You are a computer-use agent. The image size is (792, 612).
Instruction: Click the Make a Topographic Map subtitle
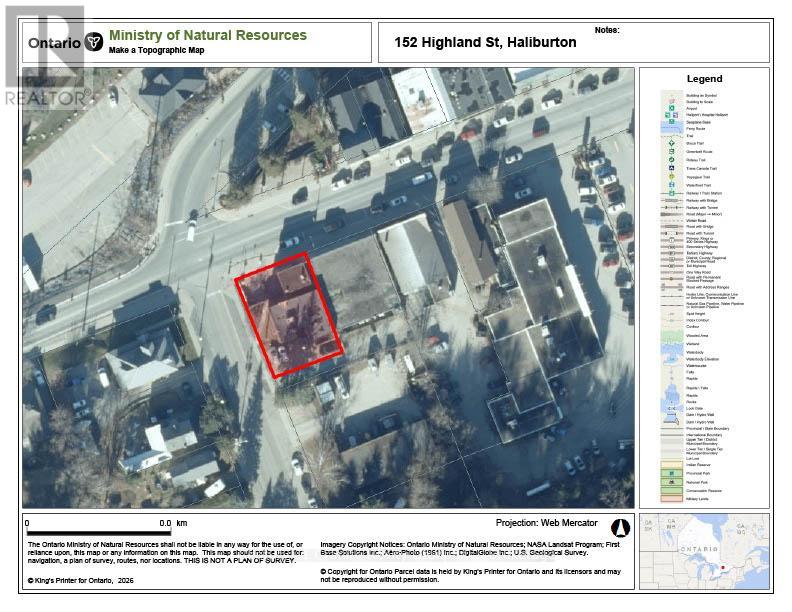(157, 51)
